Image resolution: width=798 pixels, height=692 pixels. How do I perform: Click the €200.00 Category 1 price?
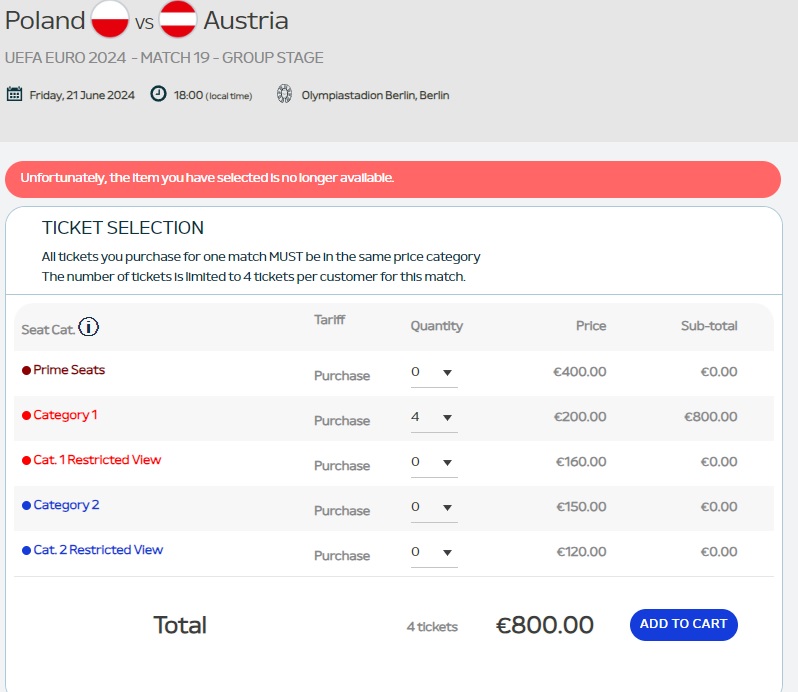click(x=580, y=417)
